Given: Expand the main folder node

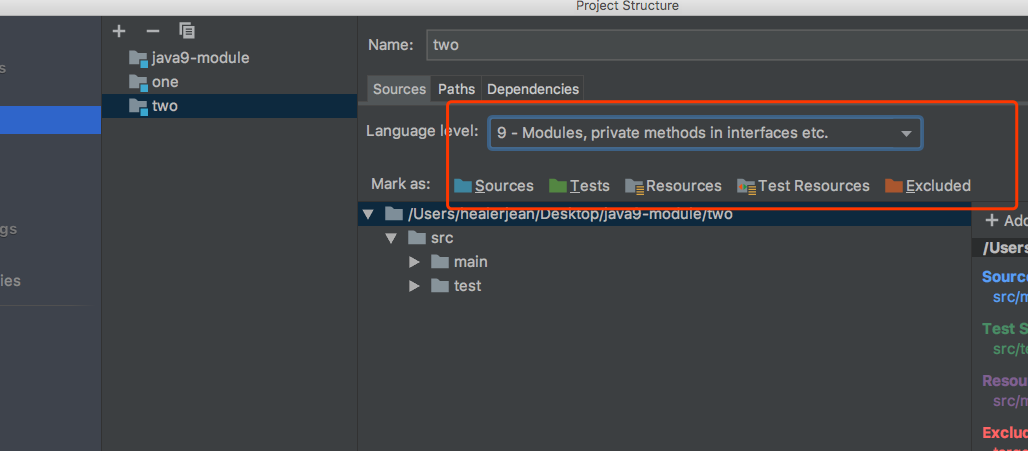Looking at the screenshot, I should click(414, 262).
